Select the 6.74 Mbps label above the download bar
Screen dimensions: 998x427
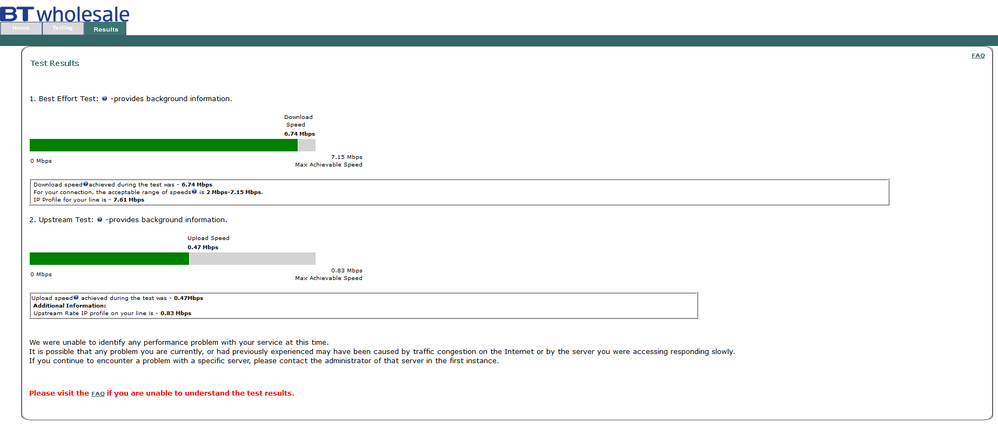point(299,134)
